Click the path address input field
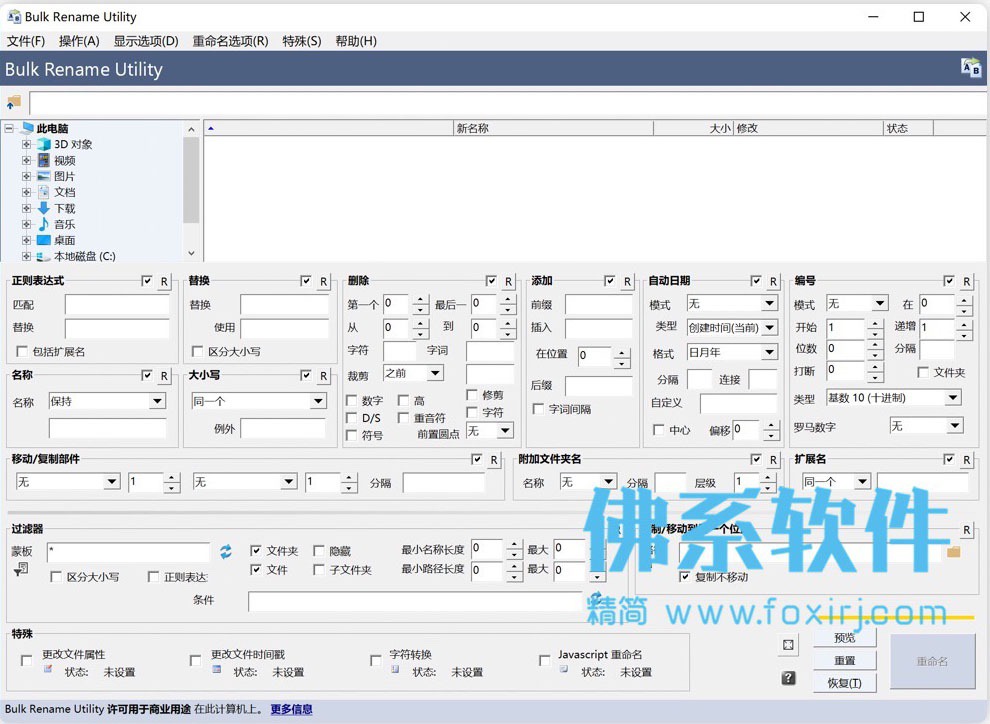This screenshot has width=990, height=724. pyautogui.click(x=508, y=103)
